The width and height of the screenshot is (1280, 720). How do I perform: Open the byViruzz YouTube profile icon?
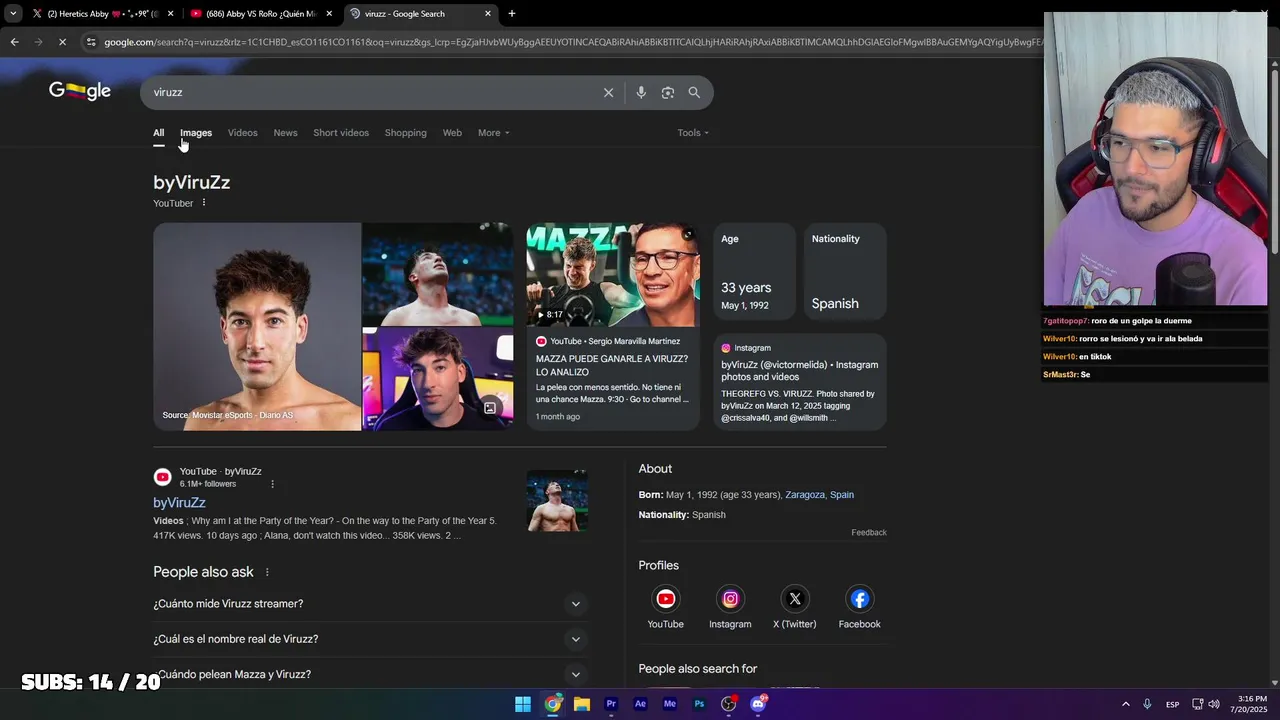pos(665,599)
